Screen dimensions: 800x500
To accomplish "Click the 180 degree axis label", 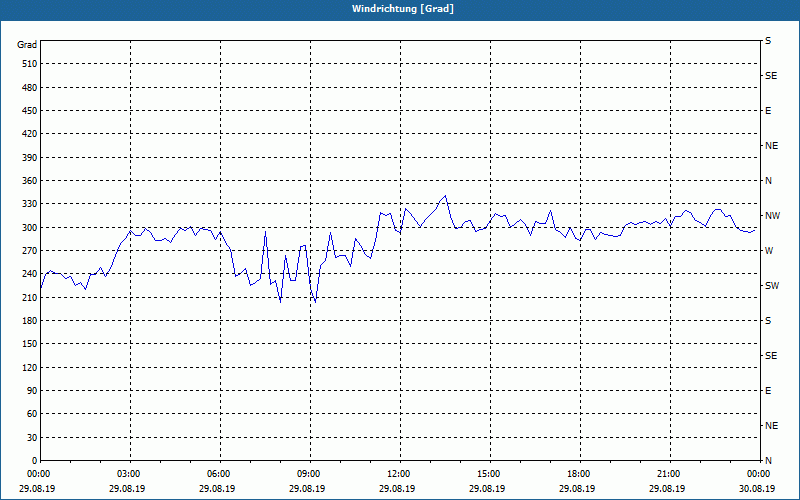I will click(x=30, y=321).
